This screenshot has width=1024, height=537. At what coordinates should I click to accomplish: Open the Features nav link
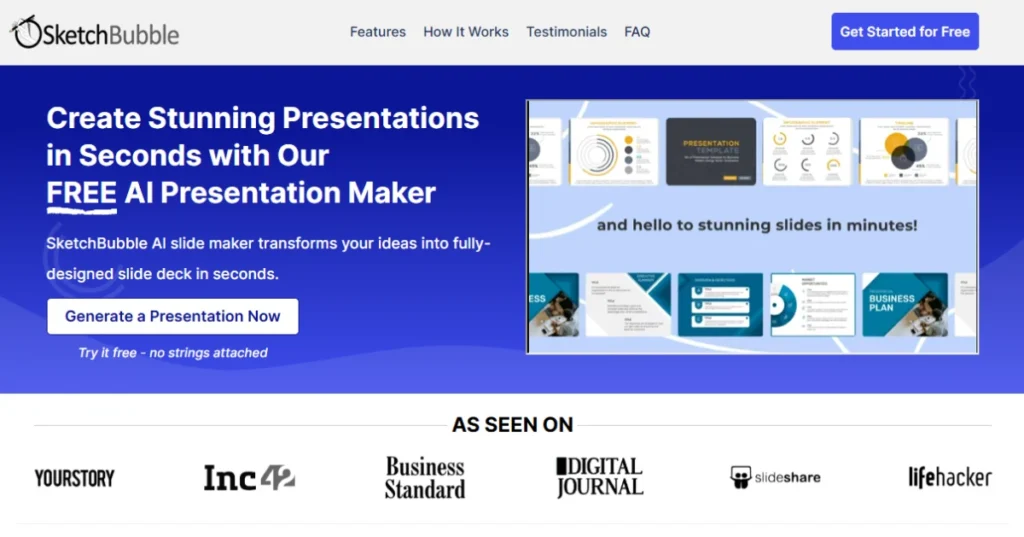377,32
